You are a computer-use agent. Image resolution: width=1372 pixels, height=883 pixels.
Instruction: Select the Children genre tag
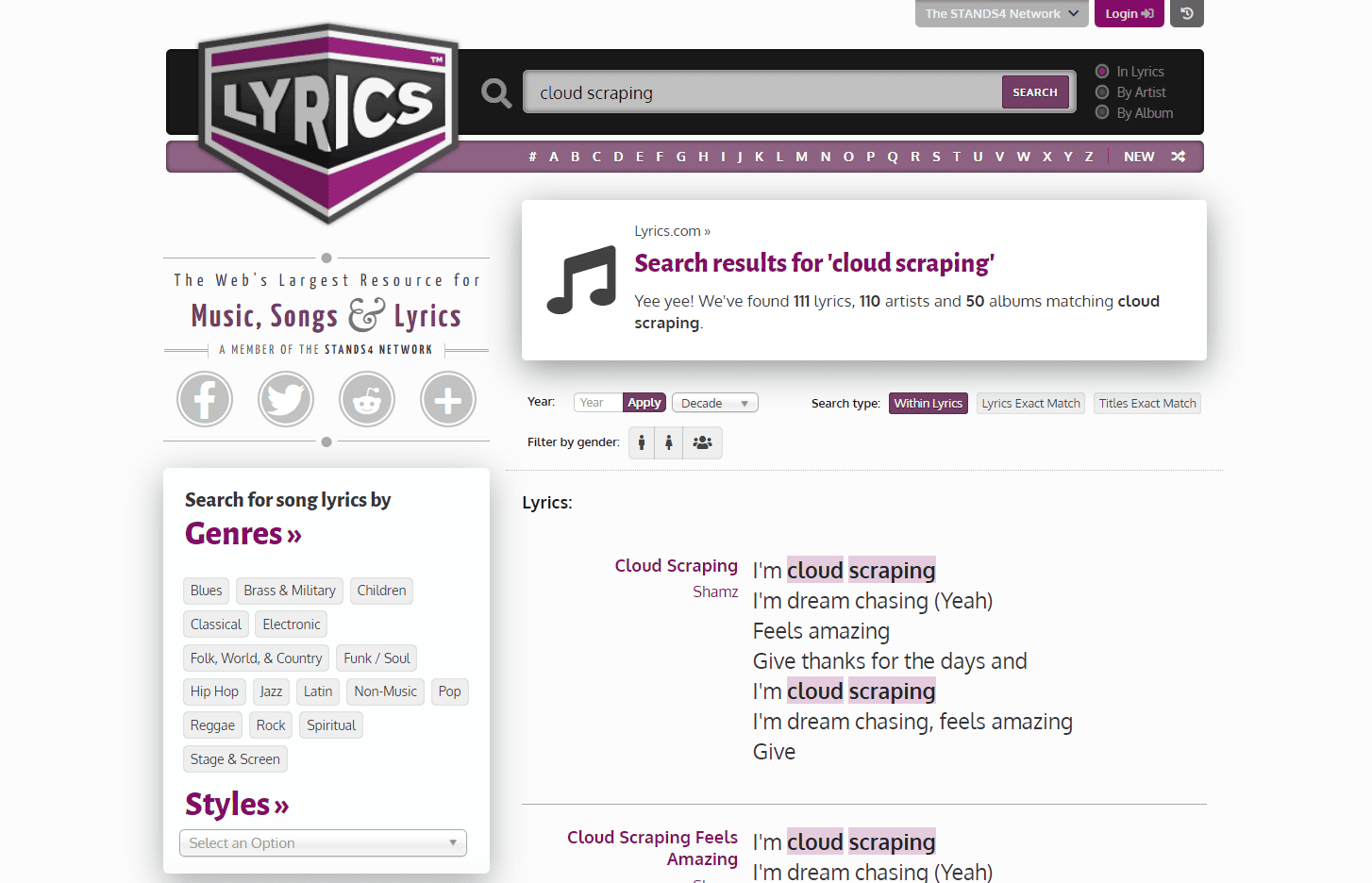[382, 591]
